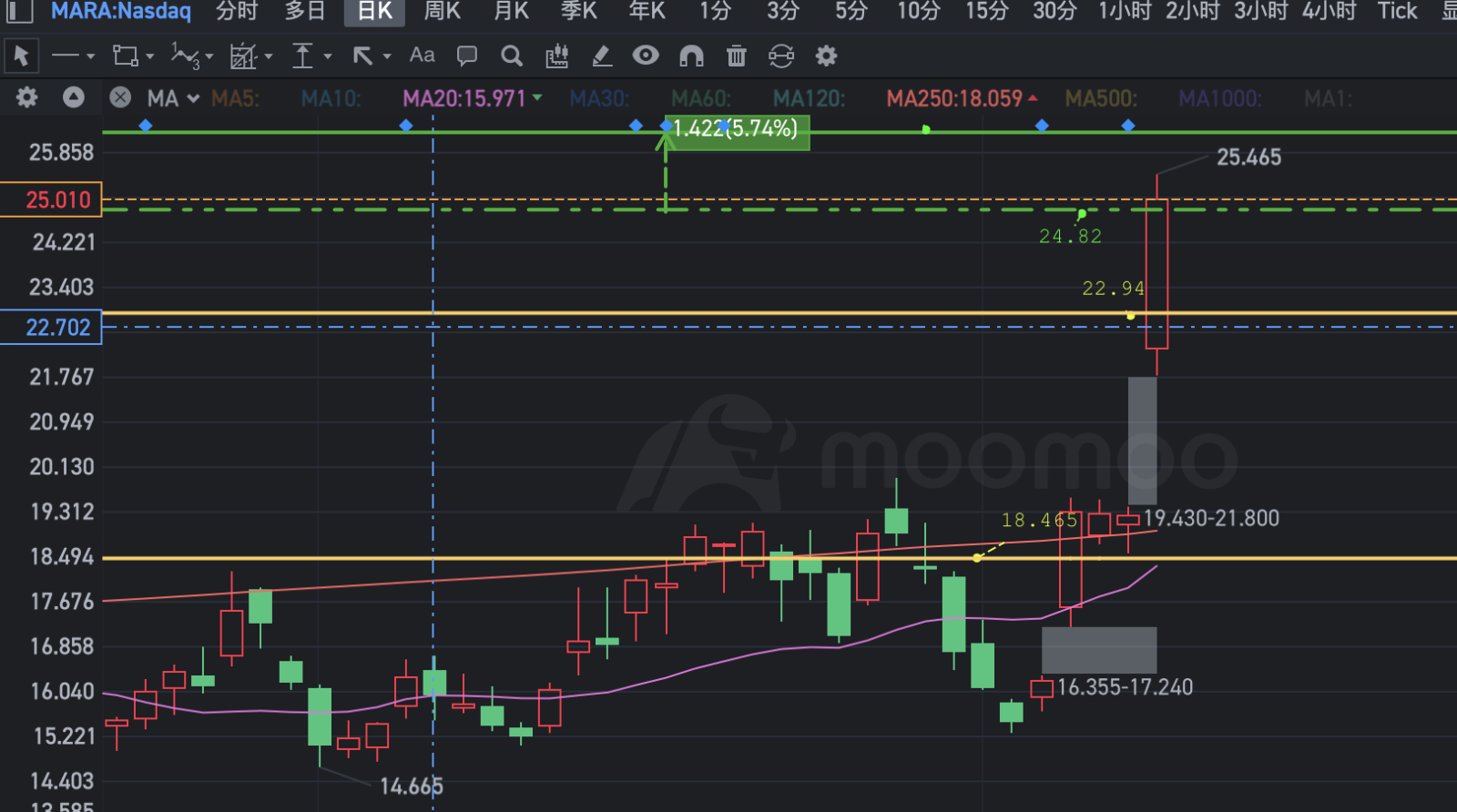Expand wave pattern tool options

(x=209, y=56)
